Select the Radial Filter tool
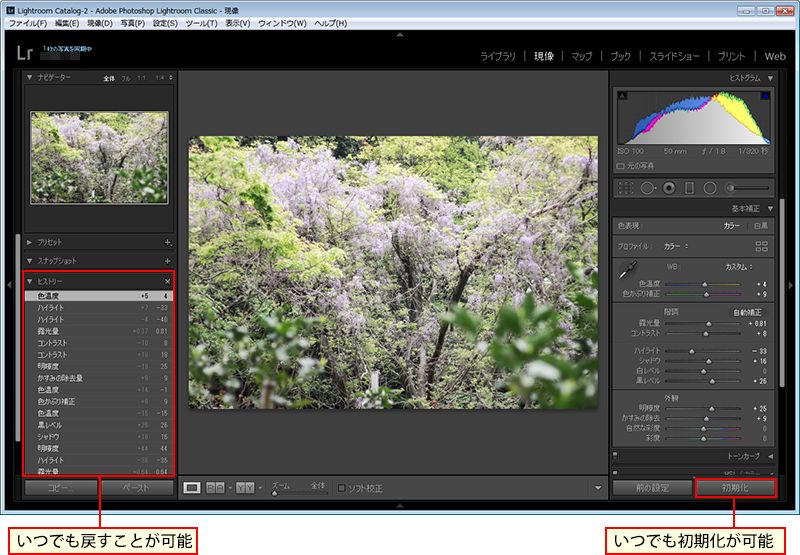The image size is (800, 555). coord(710,188)
